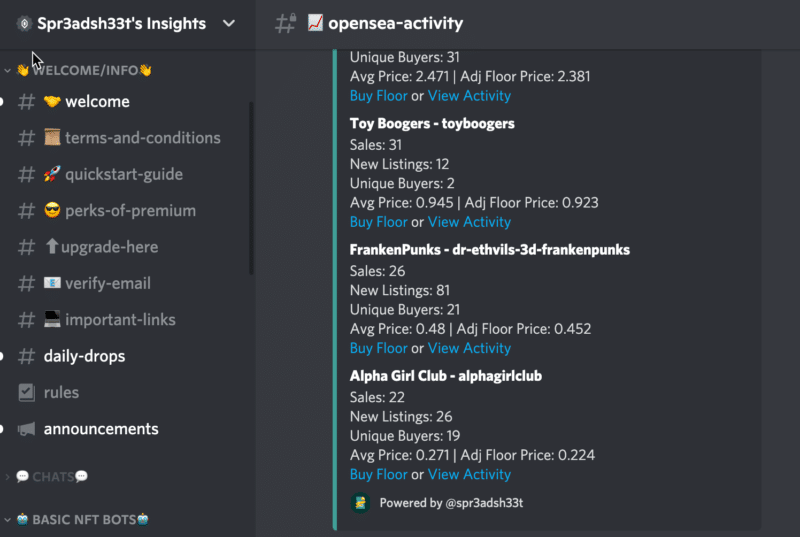Open Buy Floor link for Alpha Girl Club

coord(379,475)
